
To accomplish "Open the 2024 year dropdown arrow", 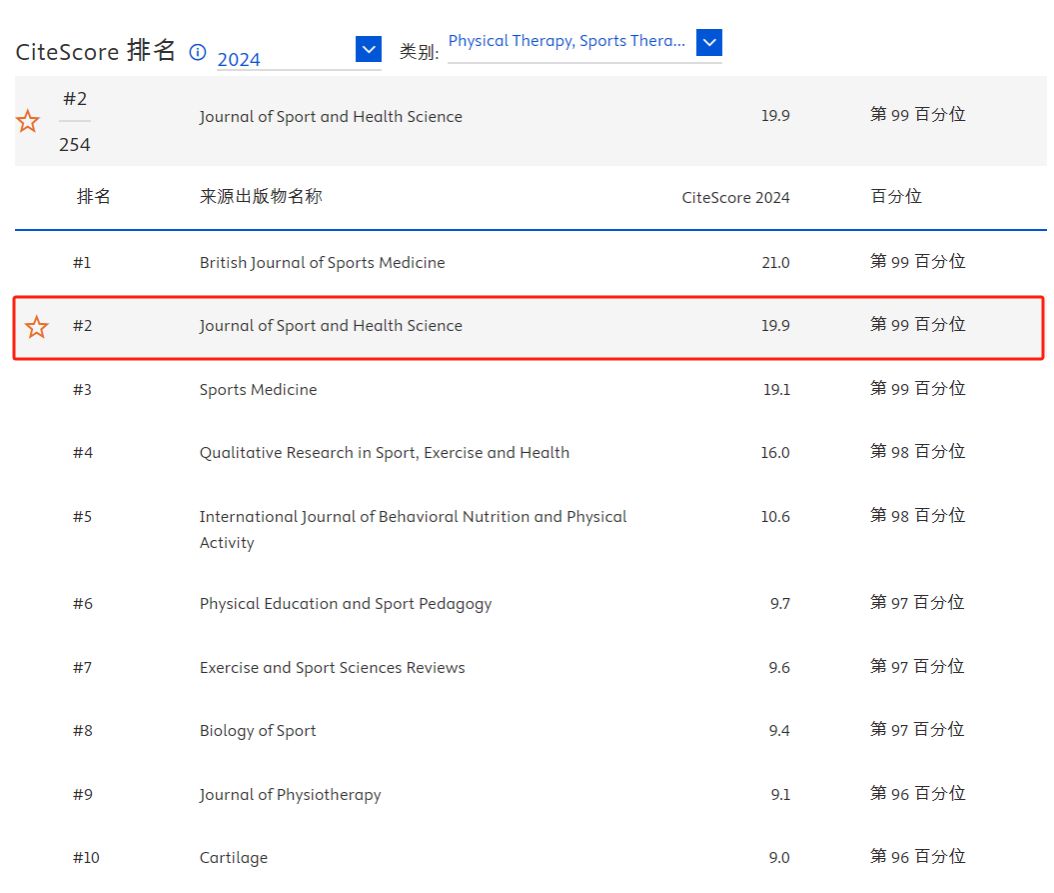I will pyautogui.click(x=368, y=49).
